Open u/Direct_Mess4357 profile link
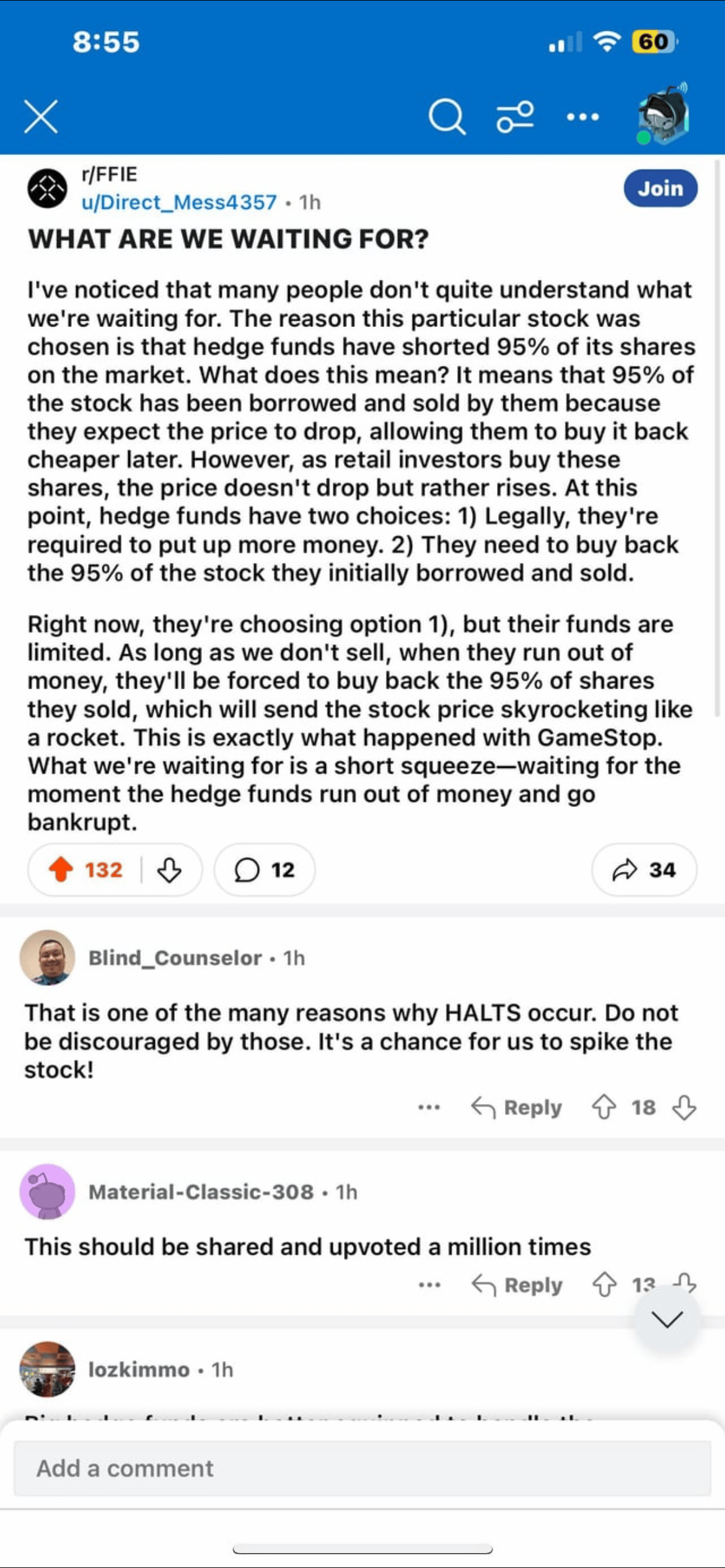The width and height of the screenshot is (725, 1568). point(179,203)
